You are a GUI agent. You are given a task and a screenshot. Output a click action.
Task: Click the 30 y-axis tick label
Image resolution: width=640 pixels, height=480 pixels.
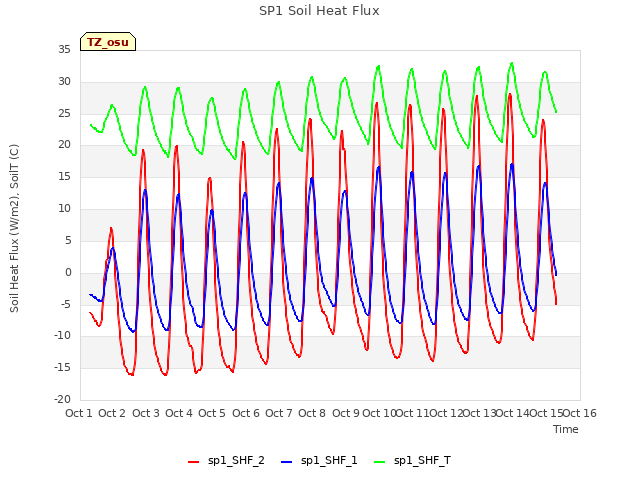pyautogui.click(x=64, y=81)
